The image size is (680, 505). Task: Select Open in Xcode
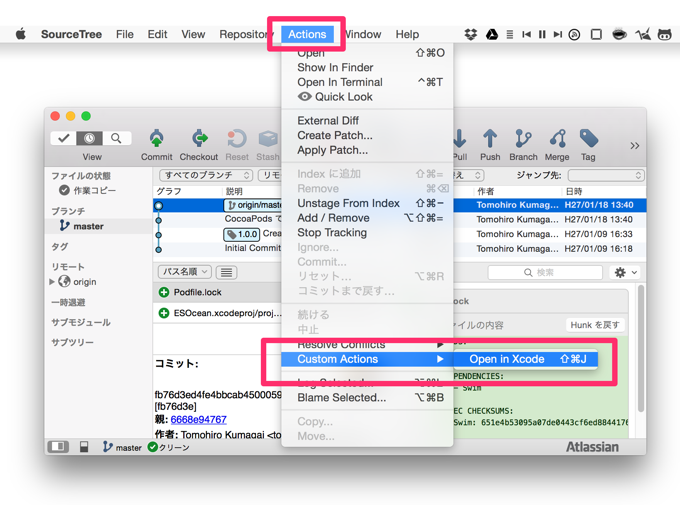[x=526, y=359]
